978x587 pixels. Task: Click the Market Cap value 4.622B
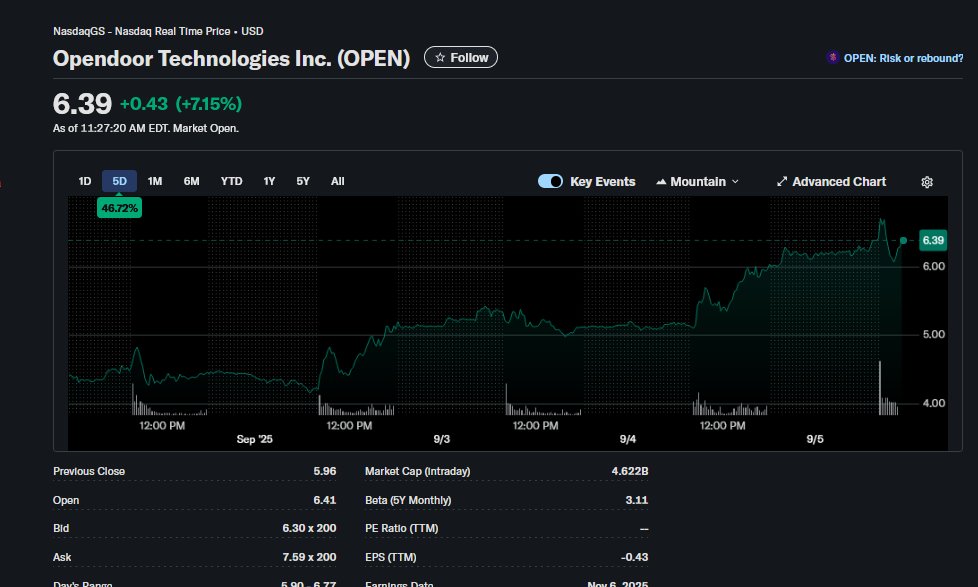tap(629, 471)
